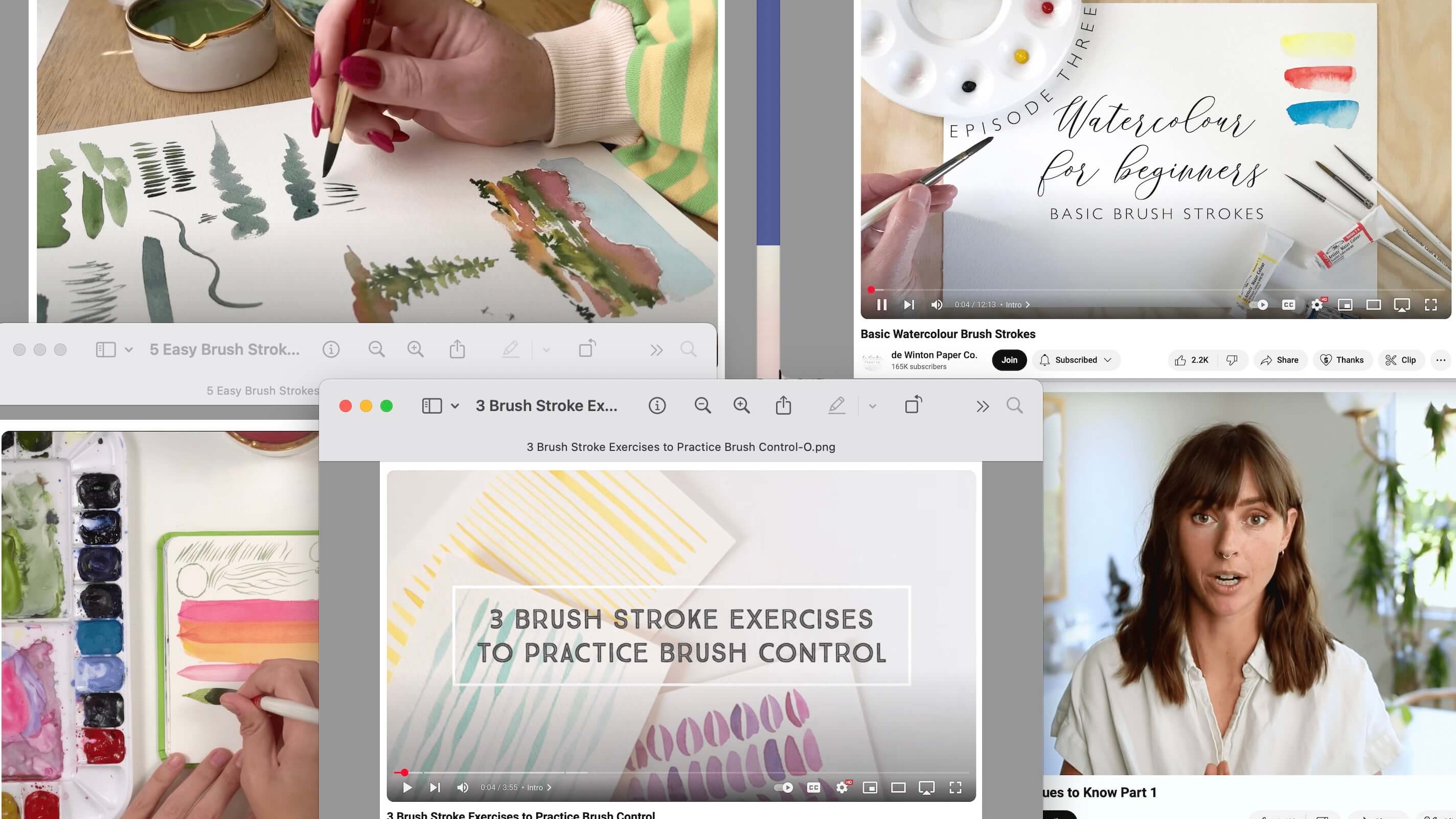Open the three-dots more actions menu under video
Screen dimensions: 1456x819
click(1441, 360)
